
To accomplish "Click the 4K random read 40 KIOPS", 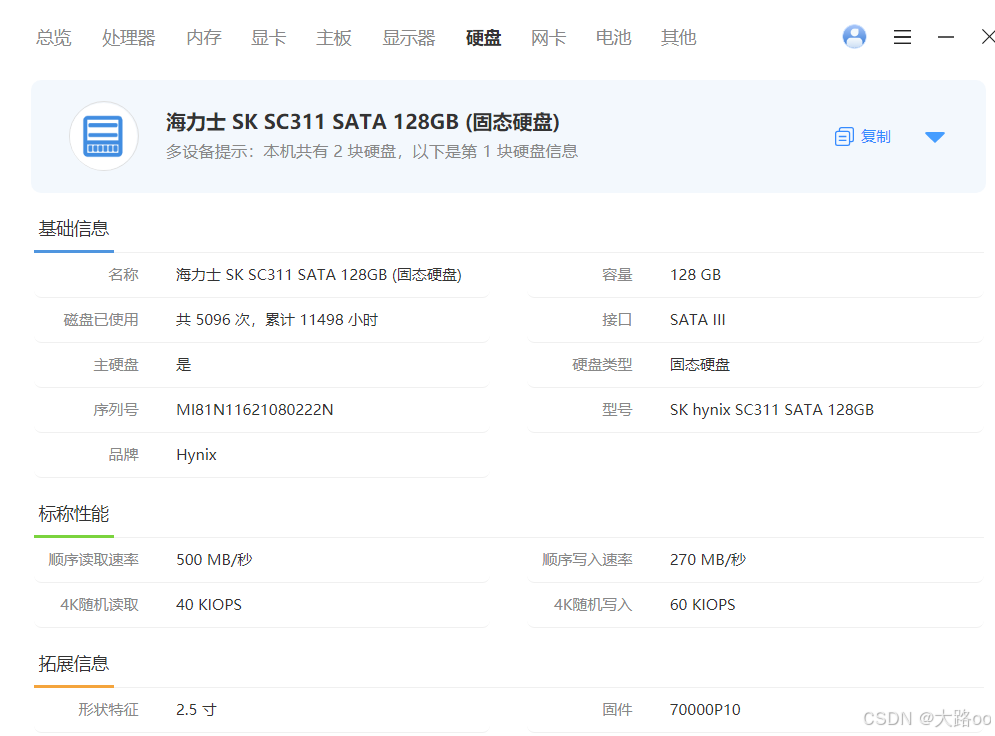I will [209, 605].
